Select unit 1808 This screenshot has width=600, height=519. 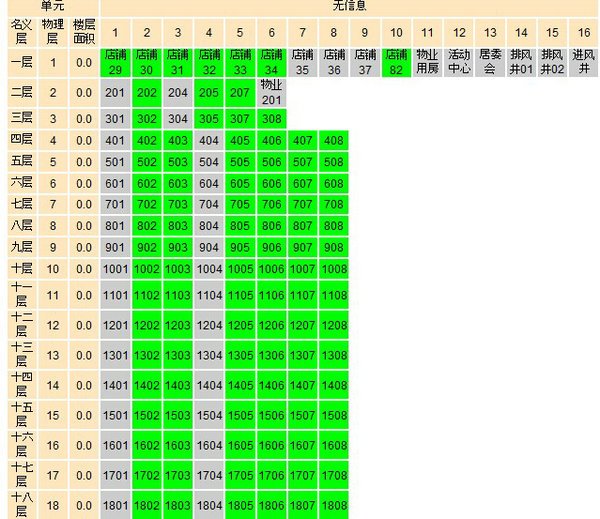334,505
